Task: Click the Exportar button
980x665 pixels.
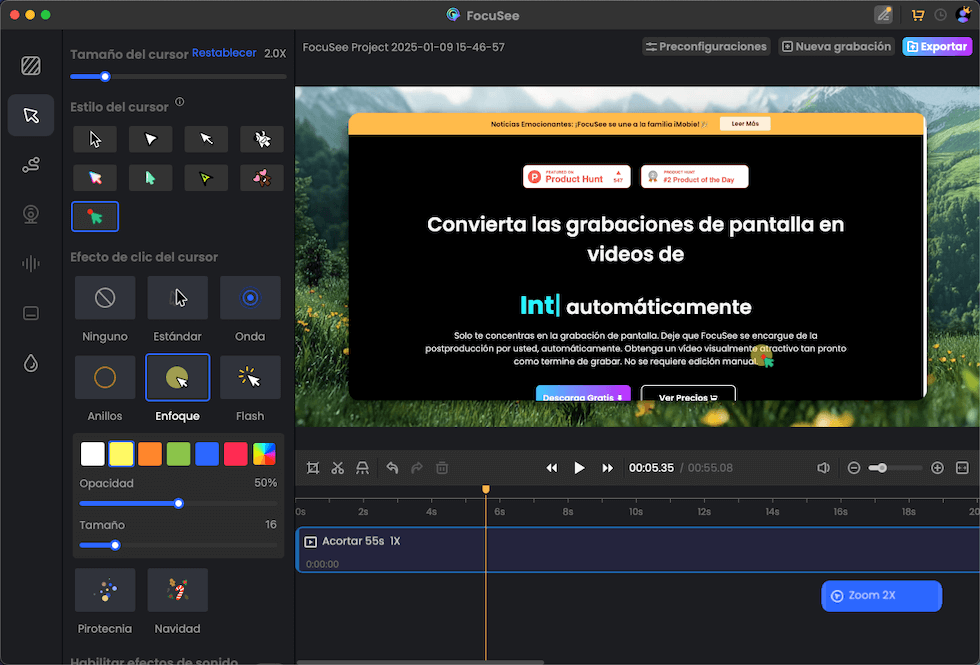Action: (937, 47)
